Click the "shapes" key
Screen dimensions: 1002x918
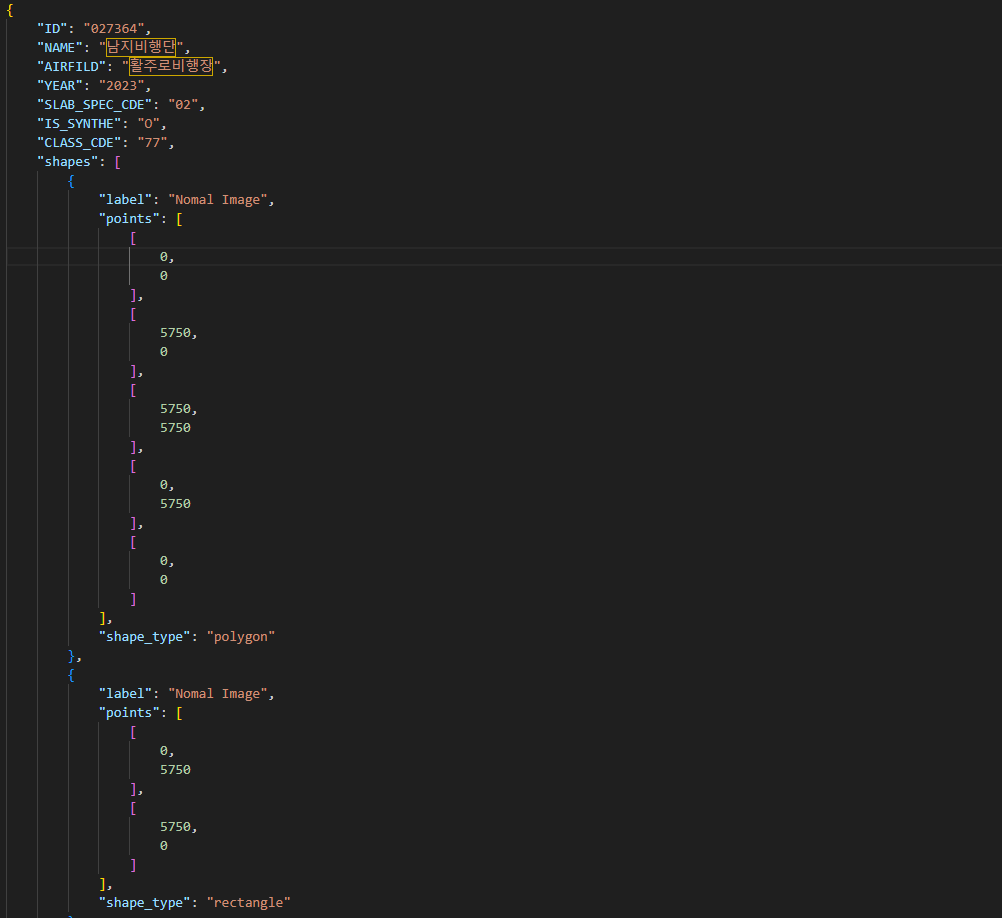point(67,162)
